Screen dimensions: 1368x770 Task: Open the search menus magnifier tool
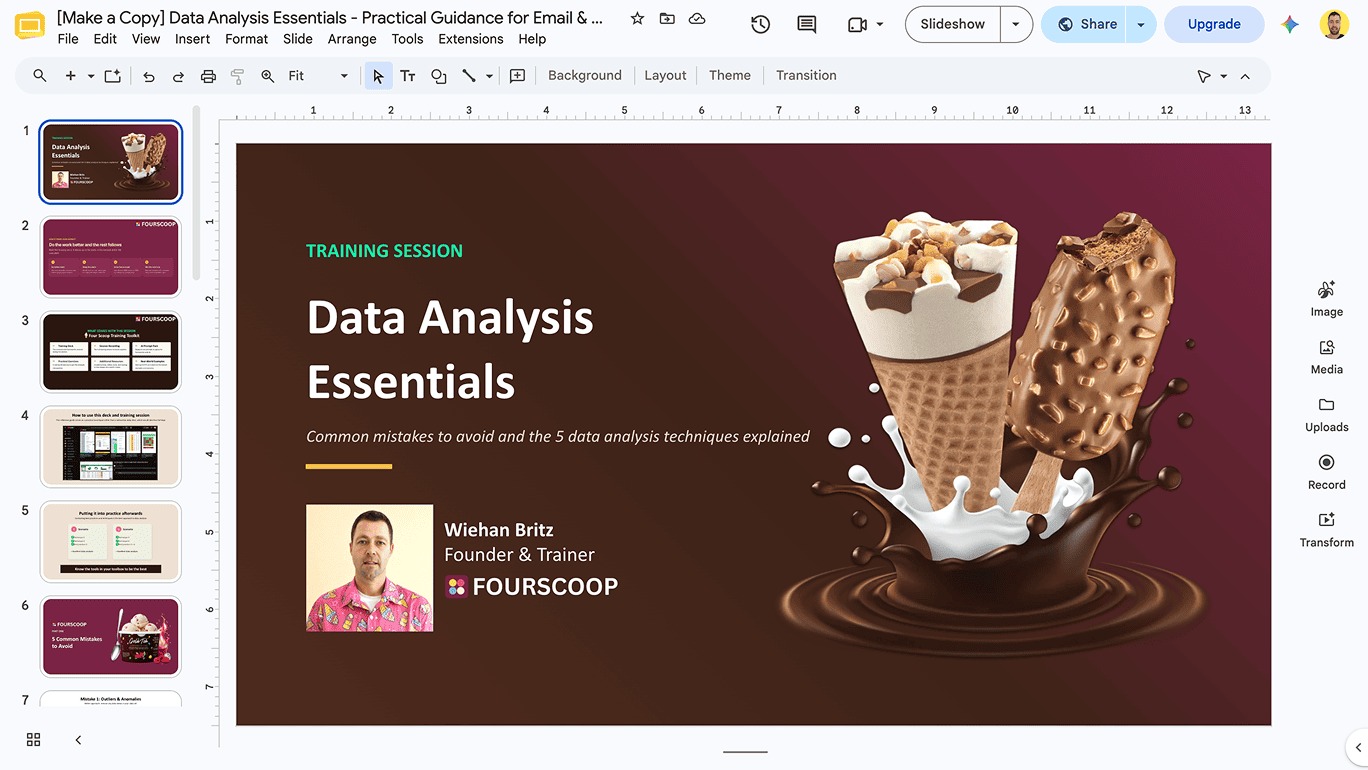pos(40,76)
